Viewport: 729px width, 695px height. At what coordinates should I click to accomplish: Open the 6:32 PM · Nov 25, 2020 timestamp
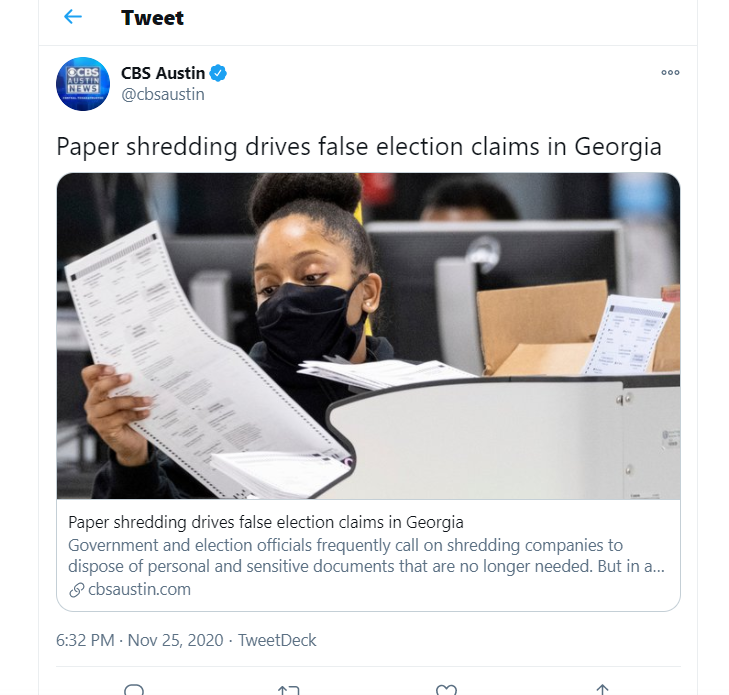pos(139,640)
